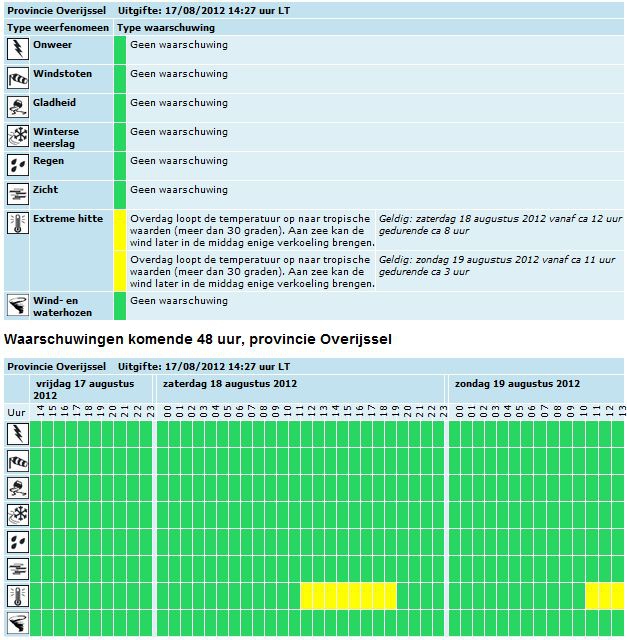Click the Gladheid skidding car icon in top table
627x640 pixels.
pyautogui.click(x=18, y=107)
